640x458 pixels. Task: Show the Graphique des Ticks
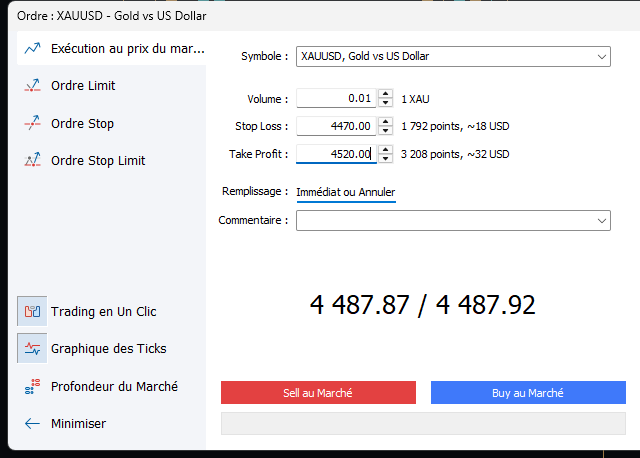(109, 349)
